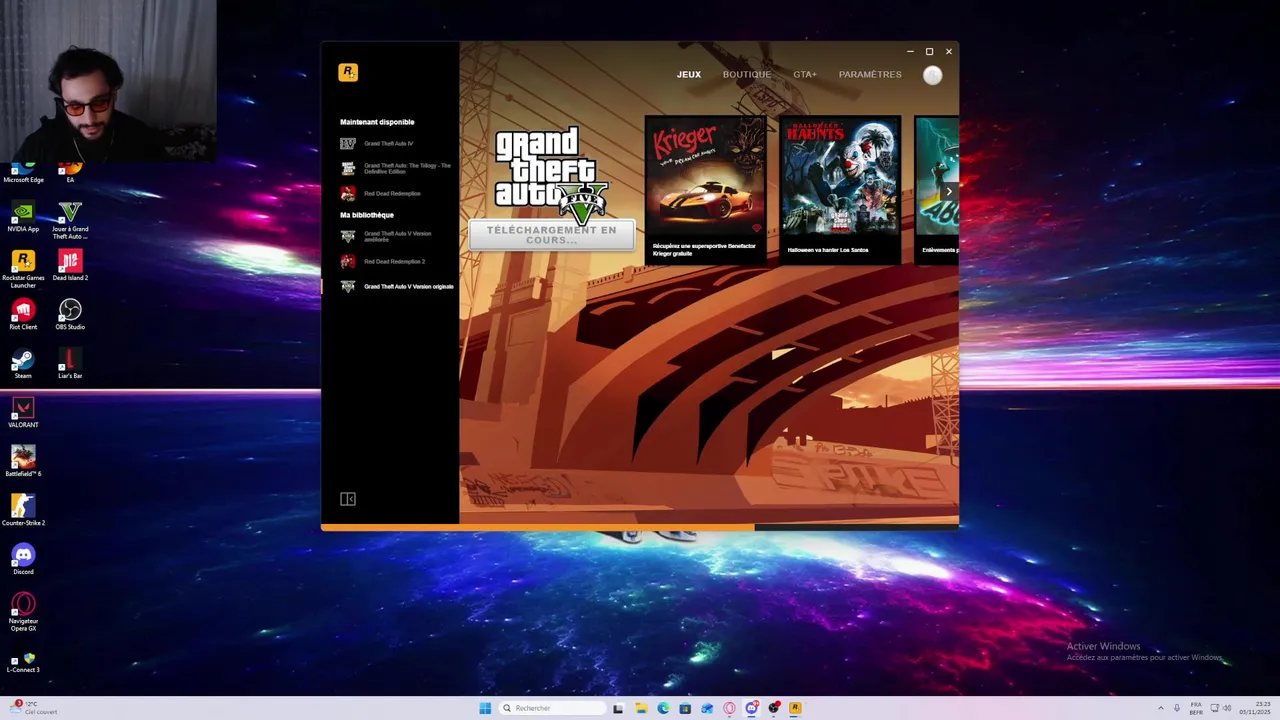Open Red Dead Redemption 2 from the library
This screenshot has width=1280, height=720.
[x=391, y=262]
